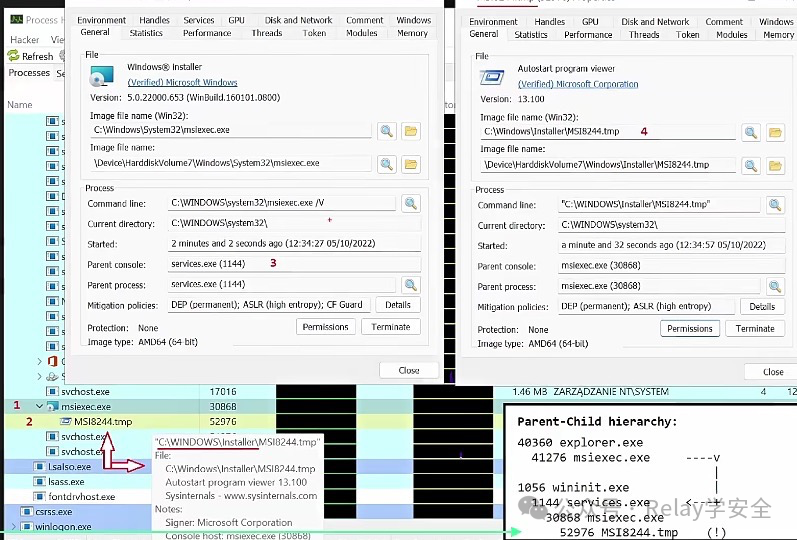The image size is (797, 540).
Task: Terminate the msiexec.exe process
Action: 390,327
